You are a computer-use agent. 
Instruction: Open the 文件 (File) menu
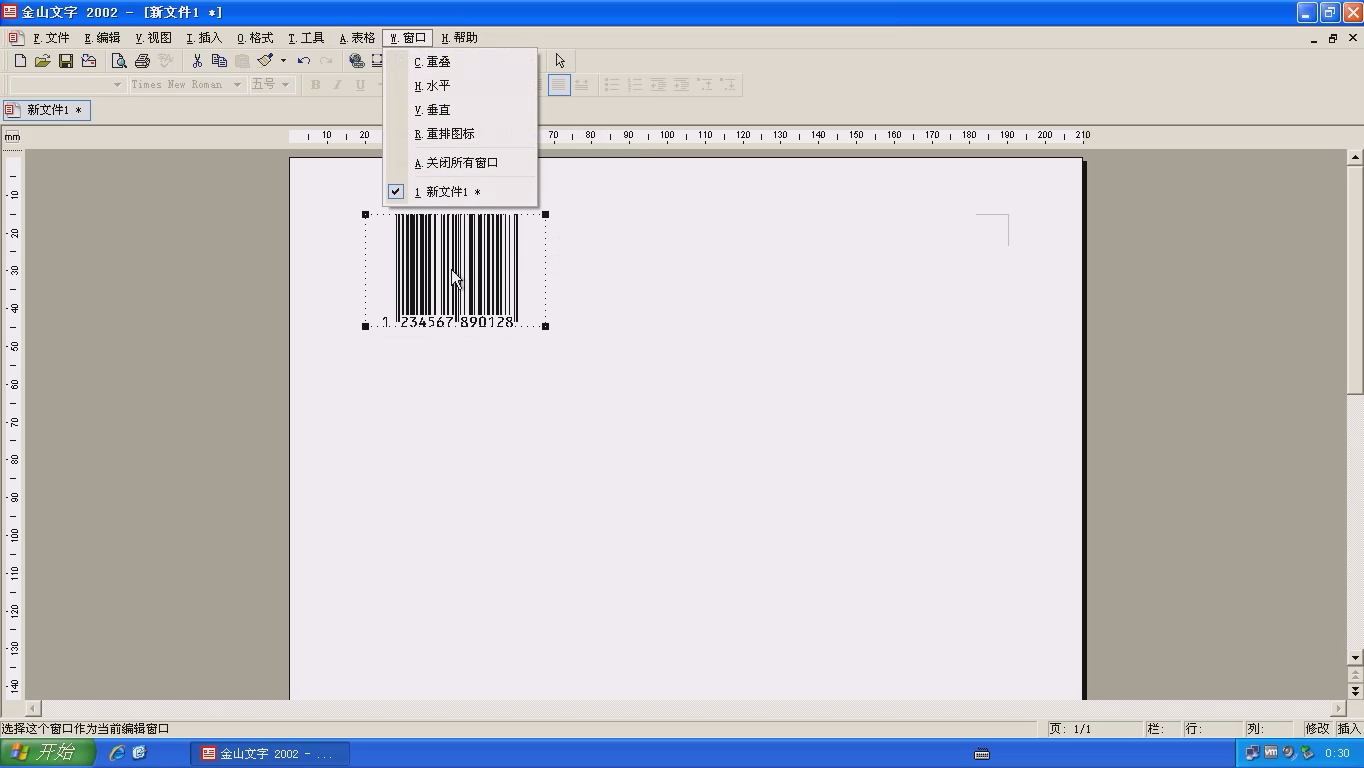coord(51,38)
